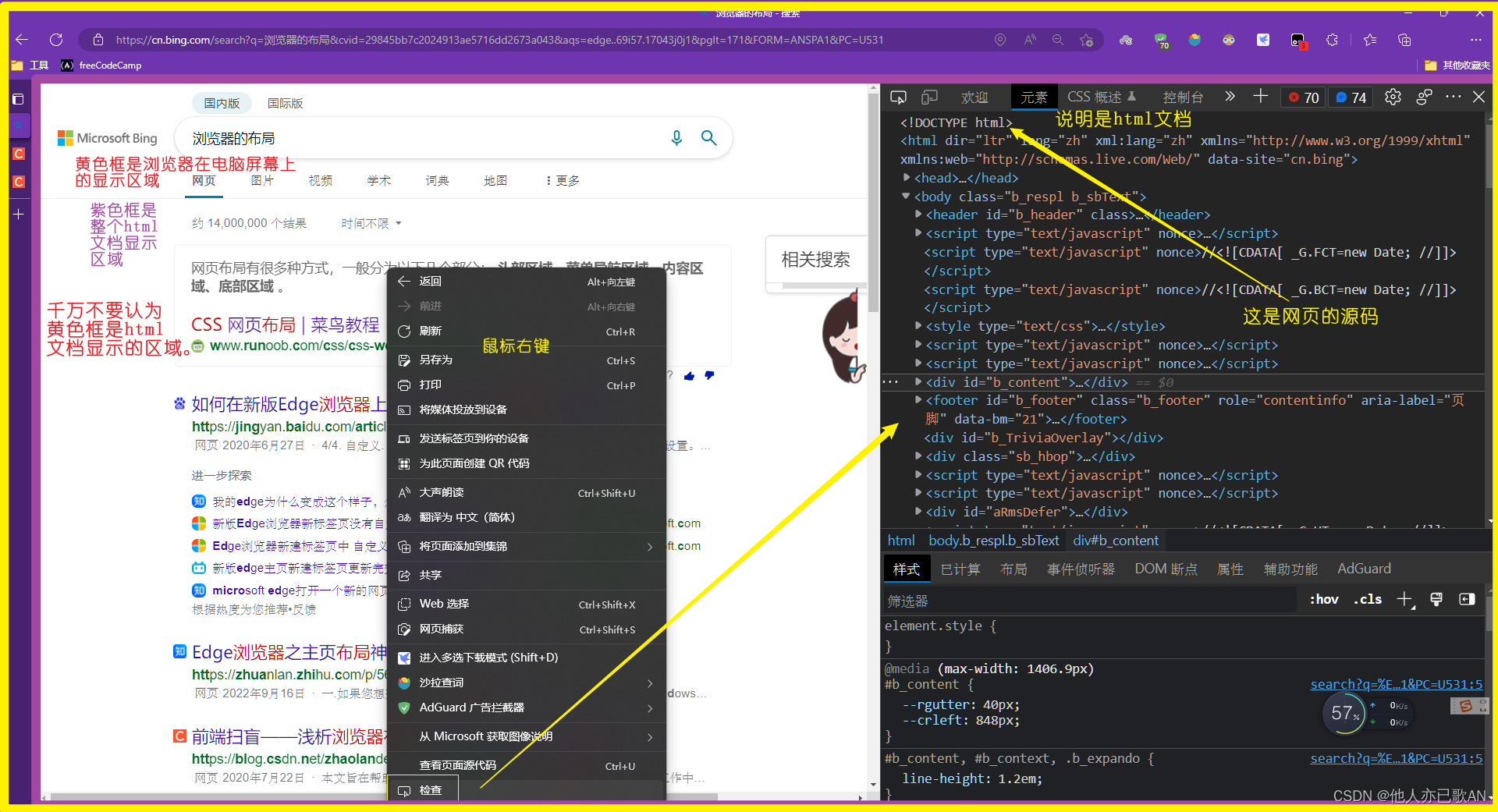Viewport: 1498px width, 812px height.
Task: Click the read aloud icon in address bar
Action: pos(1030,40)
